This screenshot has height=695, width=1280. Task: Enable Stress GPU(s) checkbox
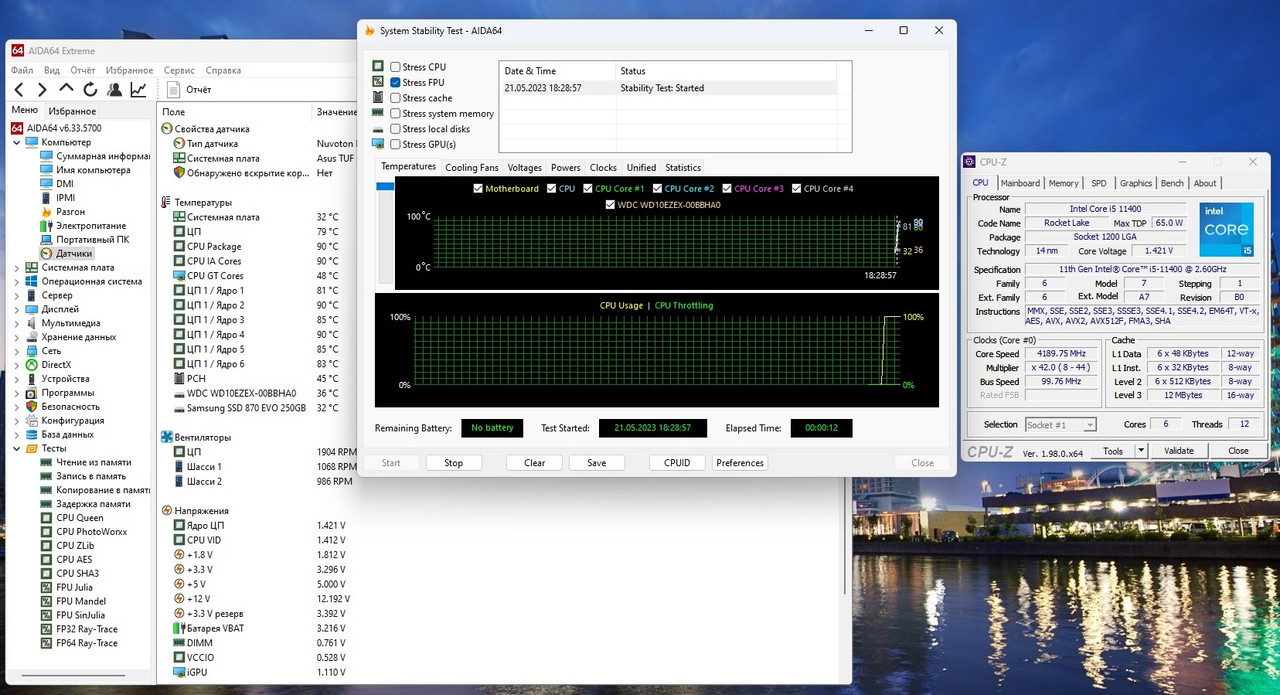click(x=395, y=144)
